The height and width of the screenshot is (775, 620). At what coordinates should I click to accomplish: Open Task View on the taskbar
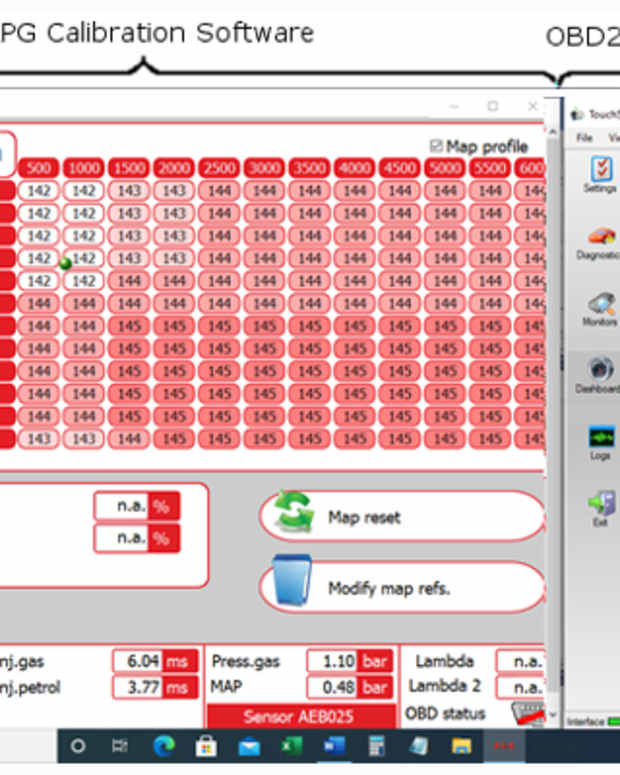point(120,746)
